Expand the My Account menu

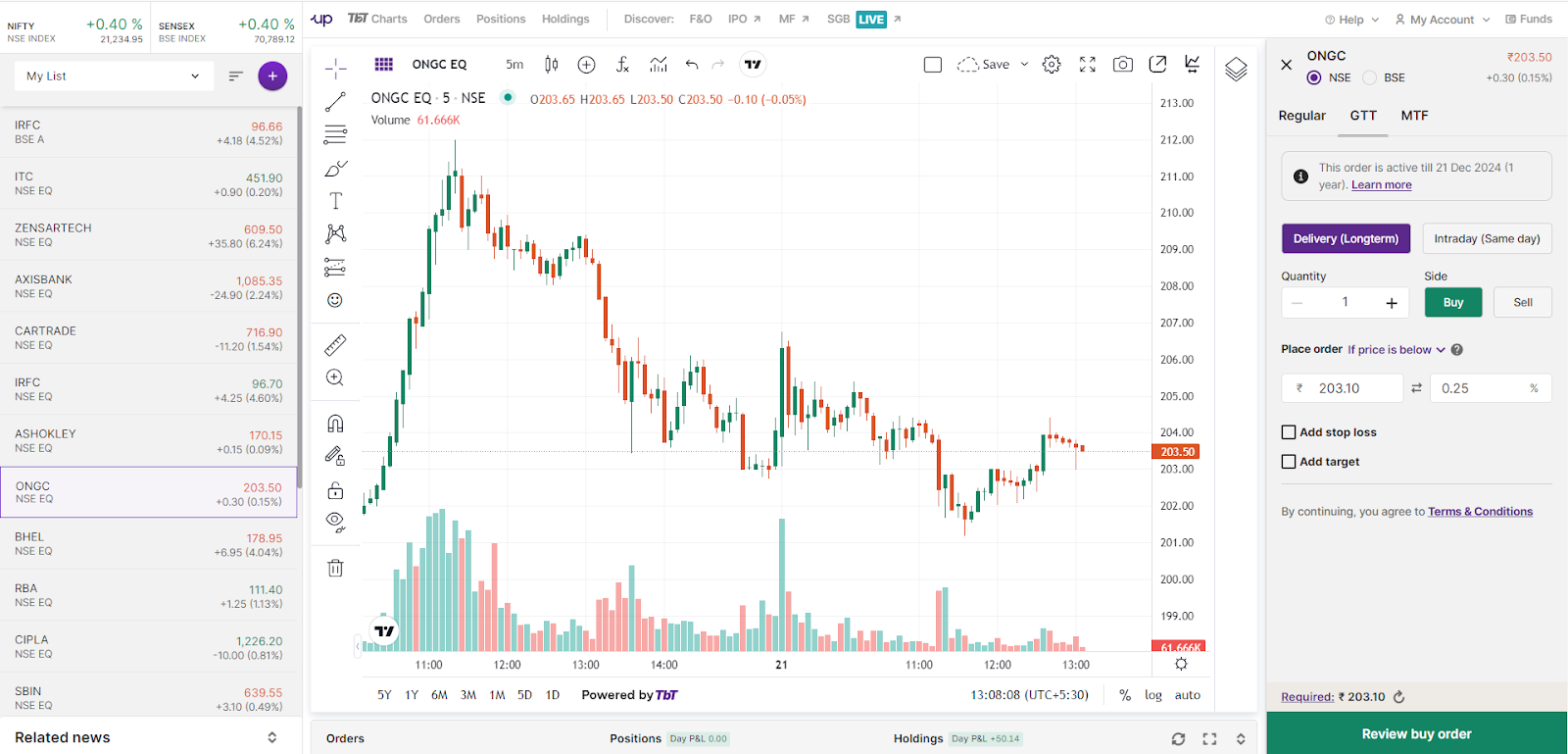(1442, 20)
